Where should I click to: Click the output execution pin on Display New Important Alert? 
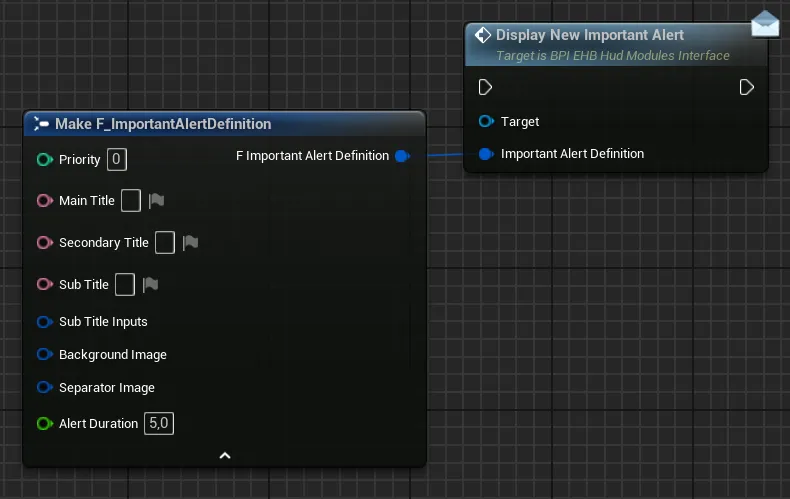coord(747,87)
